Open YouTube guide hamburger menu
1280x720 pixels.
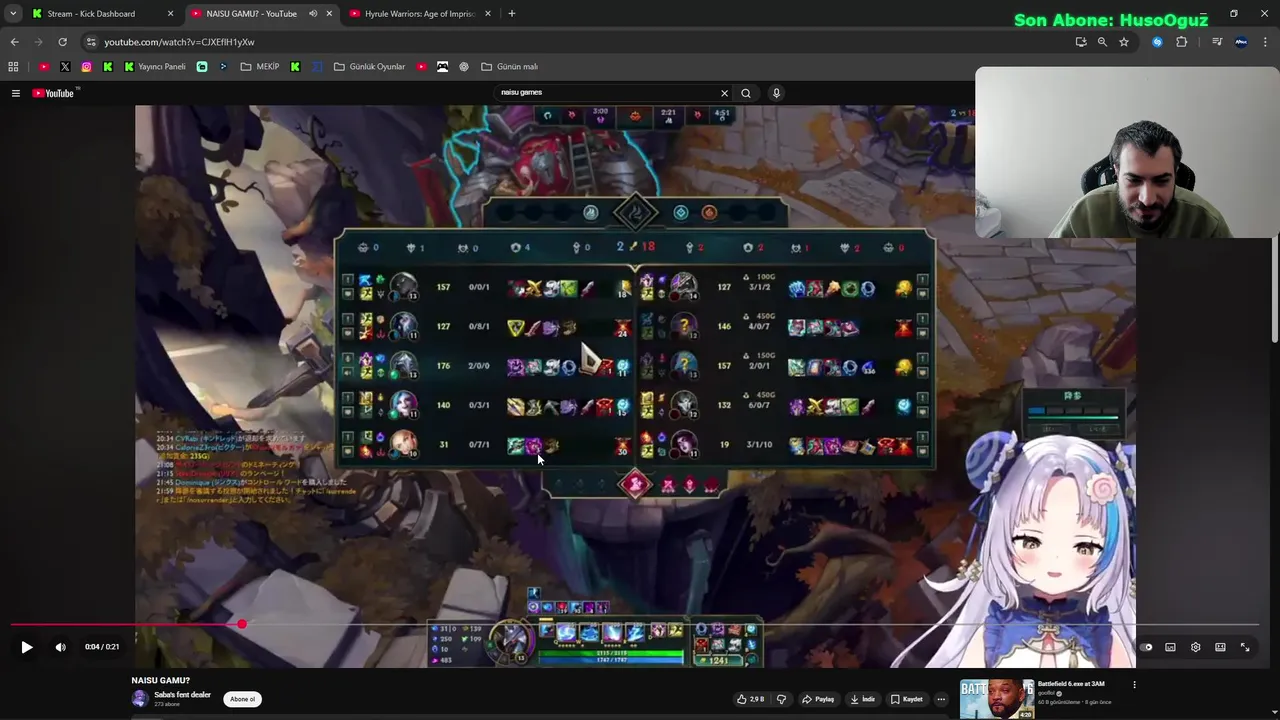click(x=15, y=93)
